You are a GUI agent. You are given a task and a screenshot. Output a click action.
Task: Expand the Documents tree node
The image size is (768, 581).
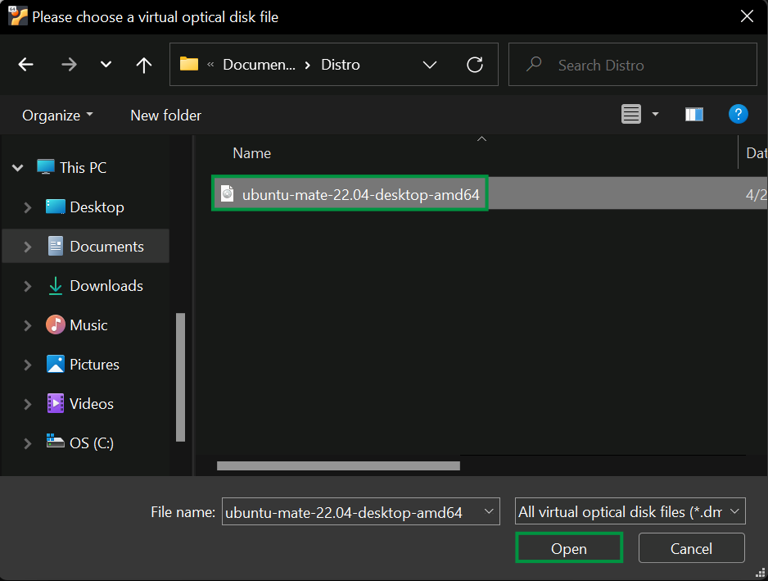pyautogui.click(x=27, y=246)
